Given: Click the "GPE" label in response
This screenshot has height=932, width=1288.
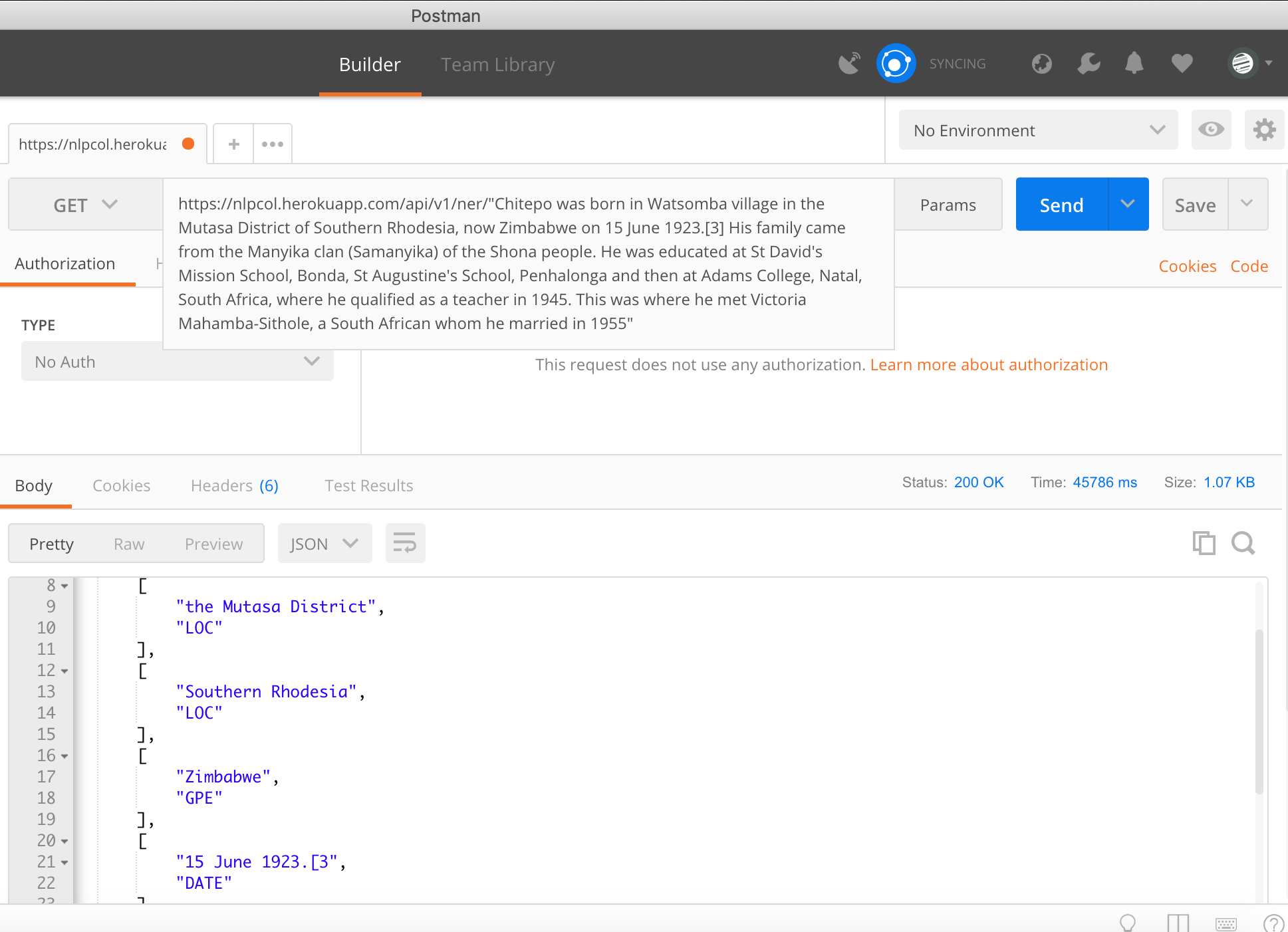Looking at the screenshot, I should [x=199, y=798].
